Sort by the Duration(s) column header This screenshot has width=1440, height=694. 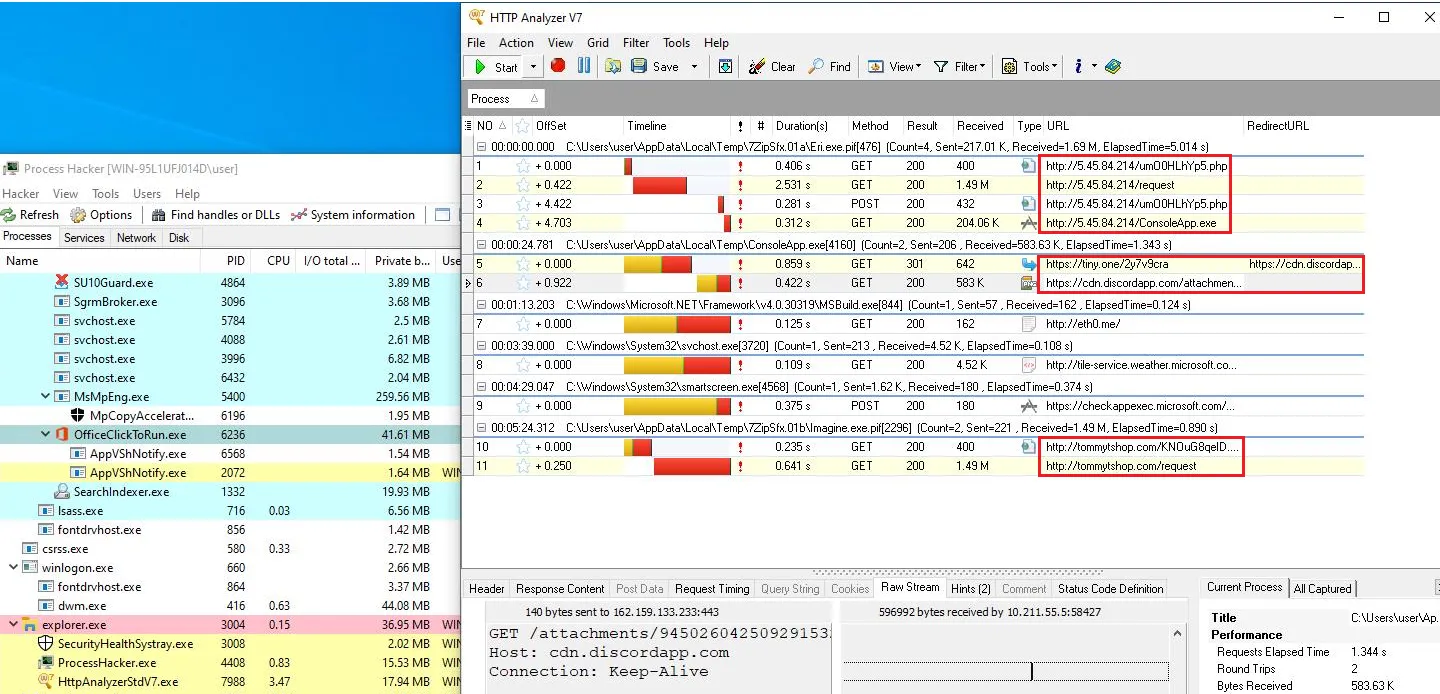pos(801,126)
